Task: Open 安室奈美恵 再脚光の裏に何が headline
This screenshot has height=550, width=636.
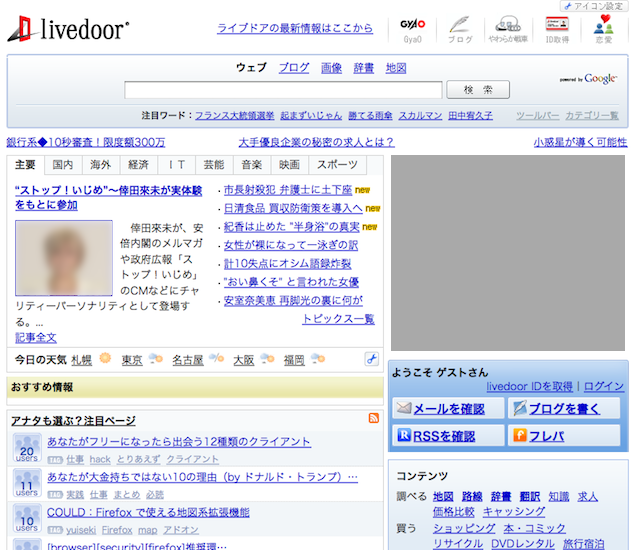Action: point(293,300)
